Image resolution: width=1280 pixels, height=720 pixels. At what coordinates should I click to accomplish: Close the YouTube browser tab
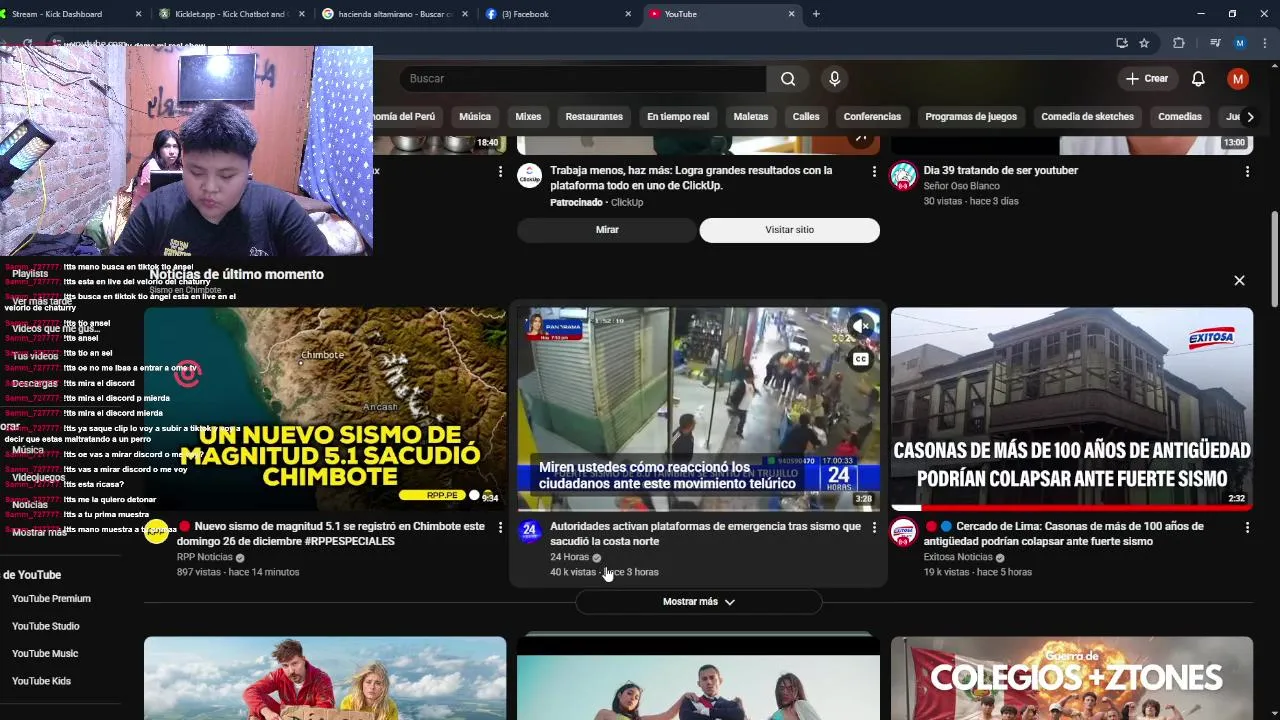[x=791, y=14]
